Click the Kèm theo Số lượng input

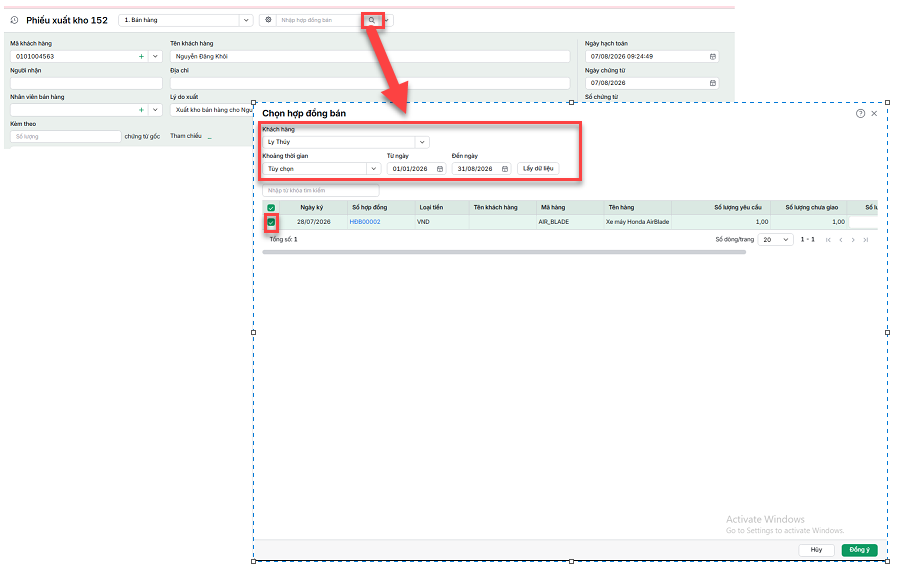pyautogui.click(x=66, y=137)
